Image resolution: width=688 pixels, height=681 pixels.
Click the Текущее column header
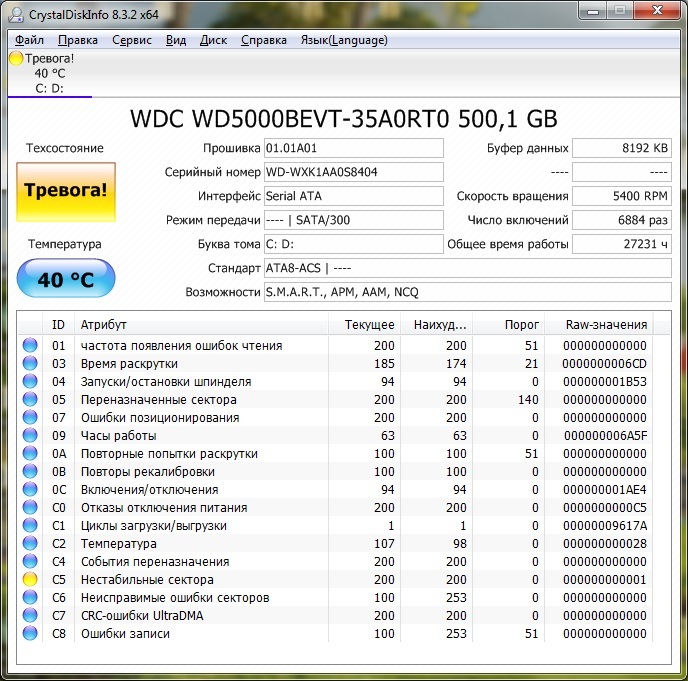pos(364,325)
